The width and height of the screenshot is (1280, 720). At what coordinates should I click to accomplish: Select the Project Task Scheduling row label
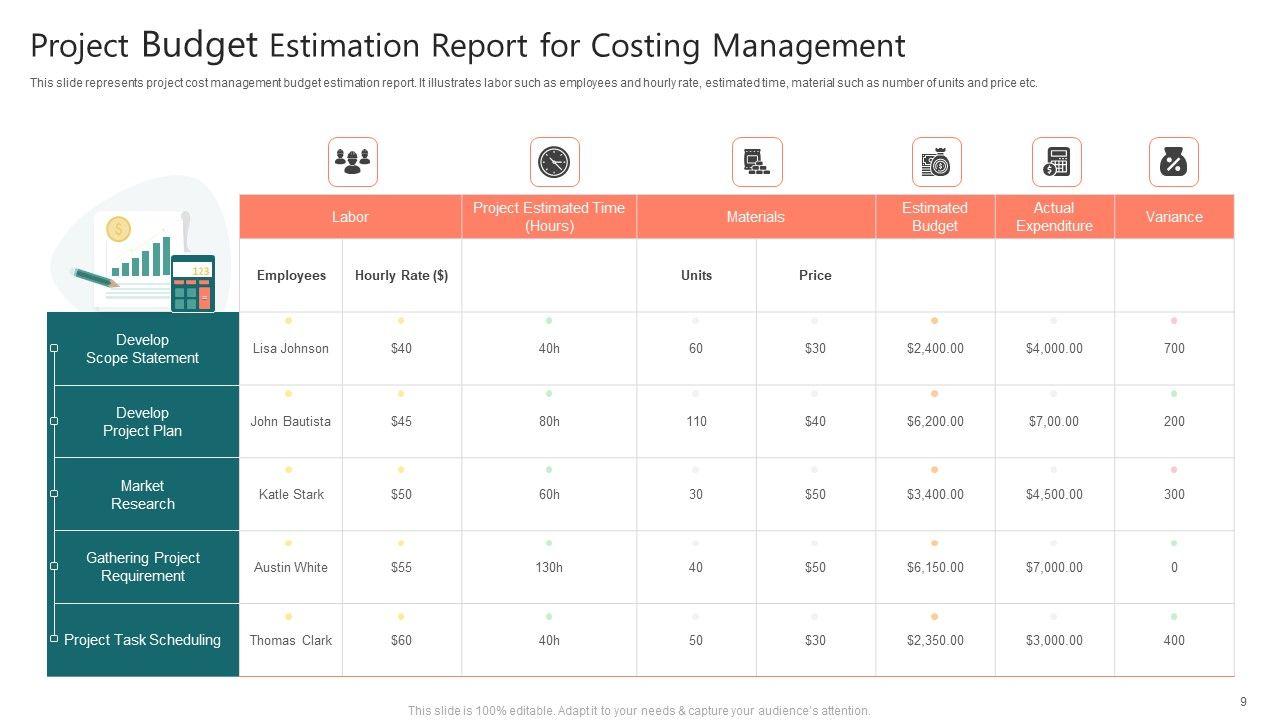click(143, 640)
